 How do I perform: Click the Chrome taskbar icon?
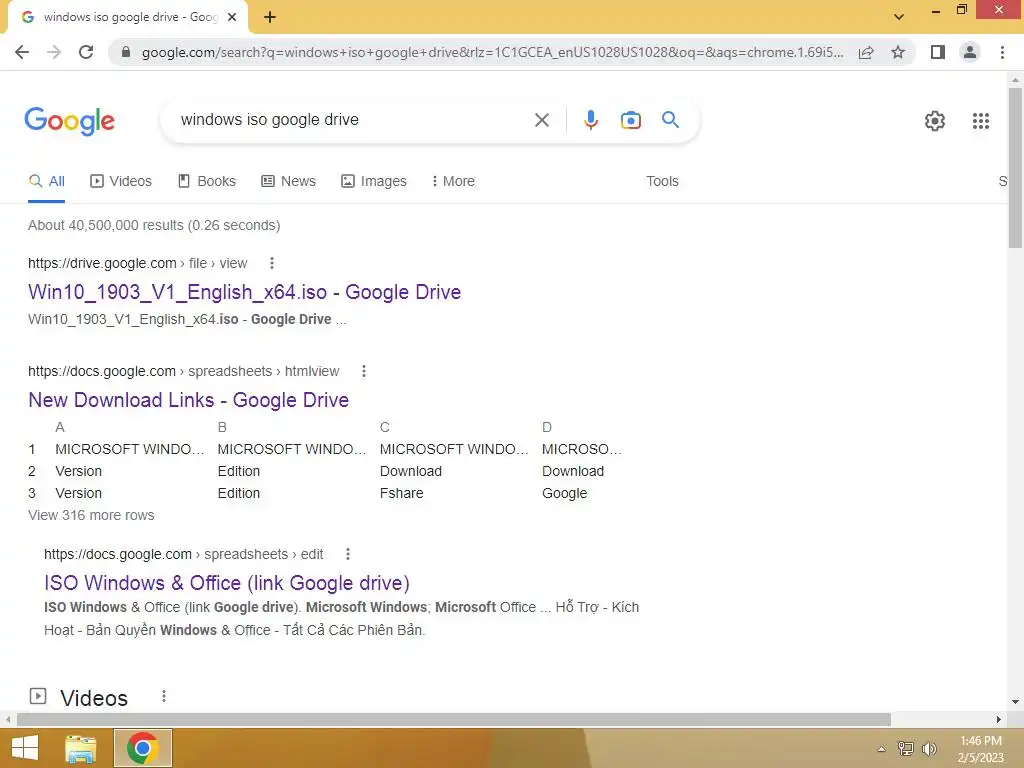coord(143,748)
